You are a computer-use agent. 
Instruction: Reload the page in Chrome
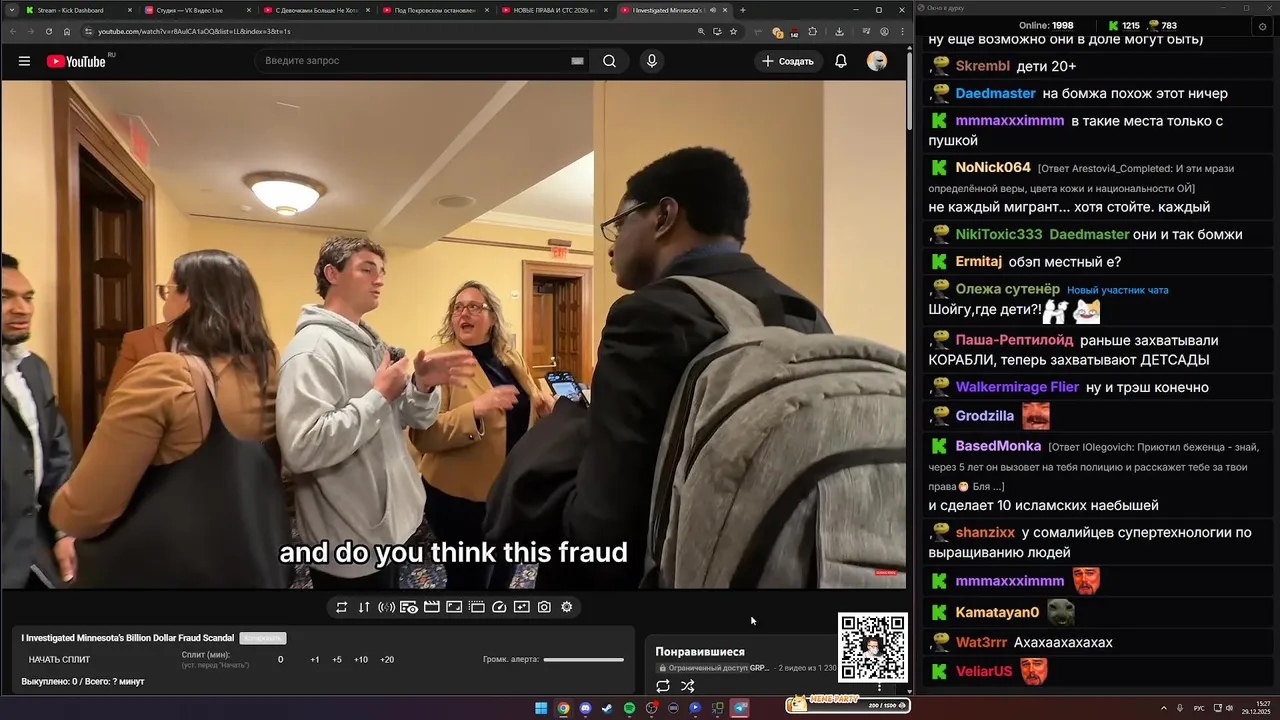click(49, 31)
